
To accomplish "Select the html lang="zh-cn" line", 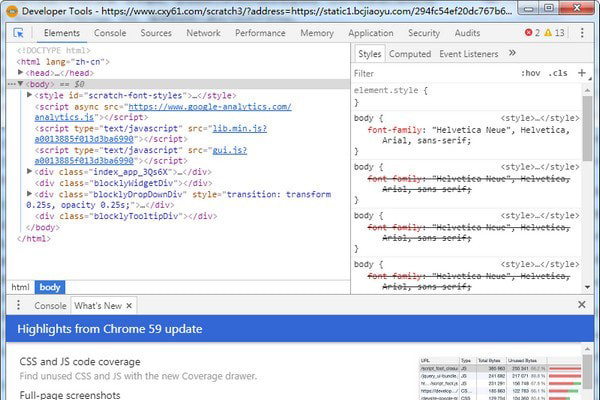I will coord(63,62).
